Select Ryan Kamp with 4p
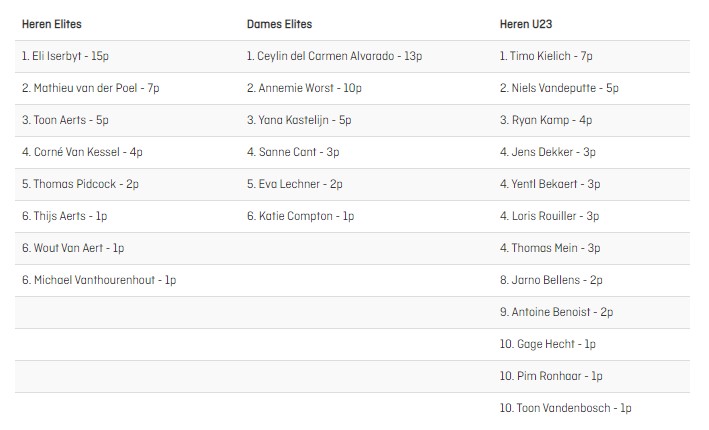Screen dimensions: 709x430 click(546, 120)
